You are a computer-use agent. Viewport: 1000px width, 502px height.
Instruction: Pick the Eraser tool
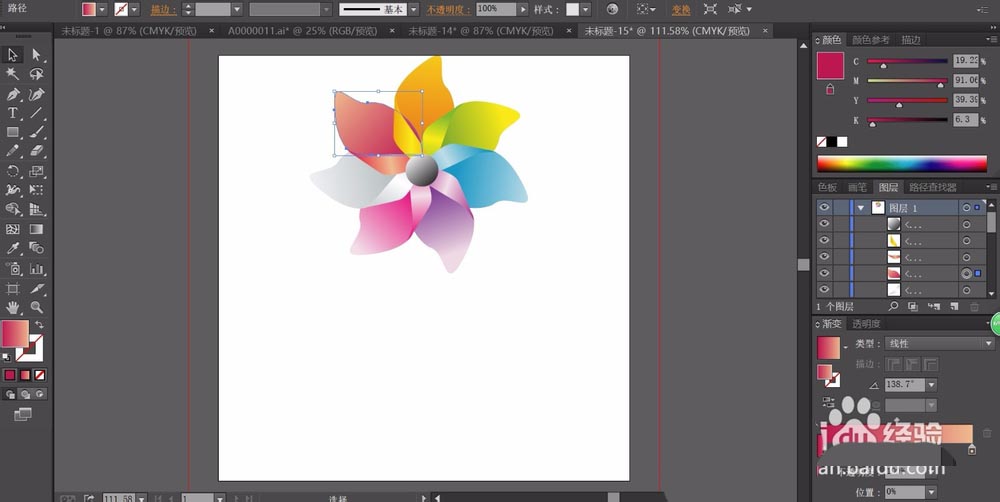point(36,151)
